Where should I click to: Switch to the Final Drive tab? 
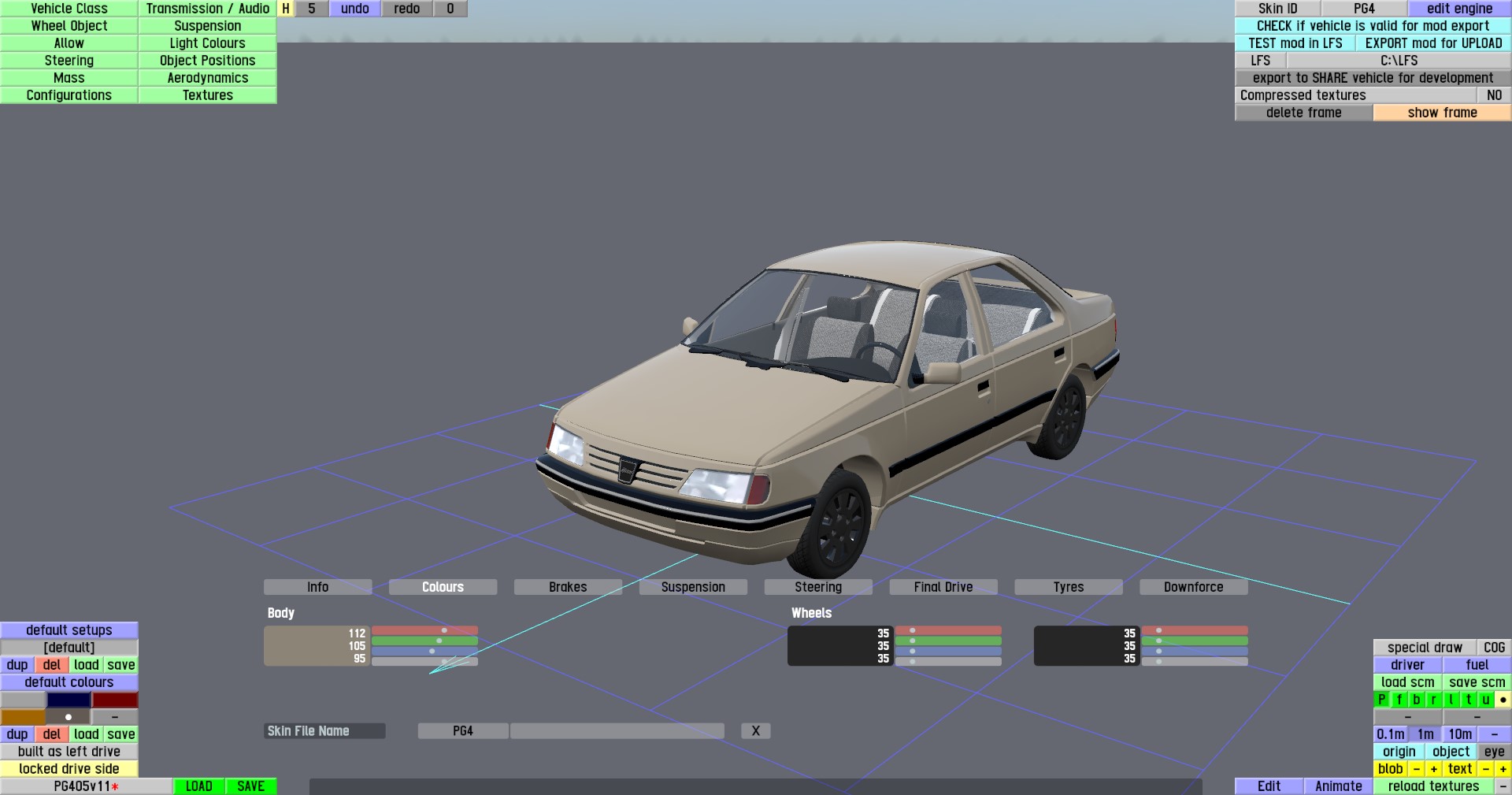(x=943, y=587)
